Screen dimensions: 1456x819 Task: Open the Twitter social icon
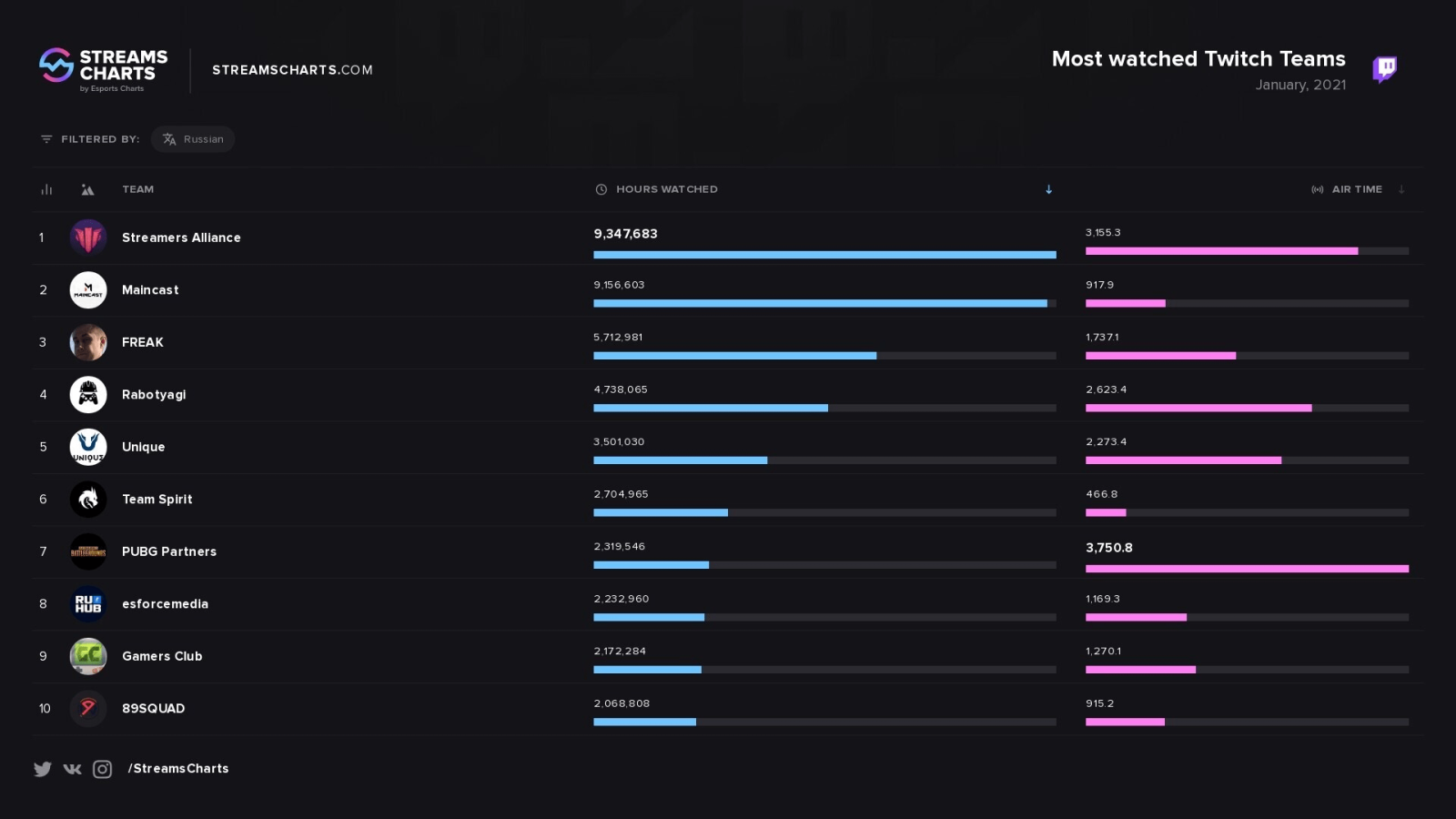click(43, 769)
